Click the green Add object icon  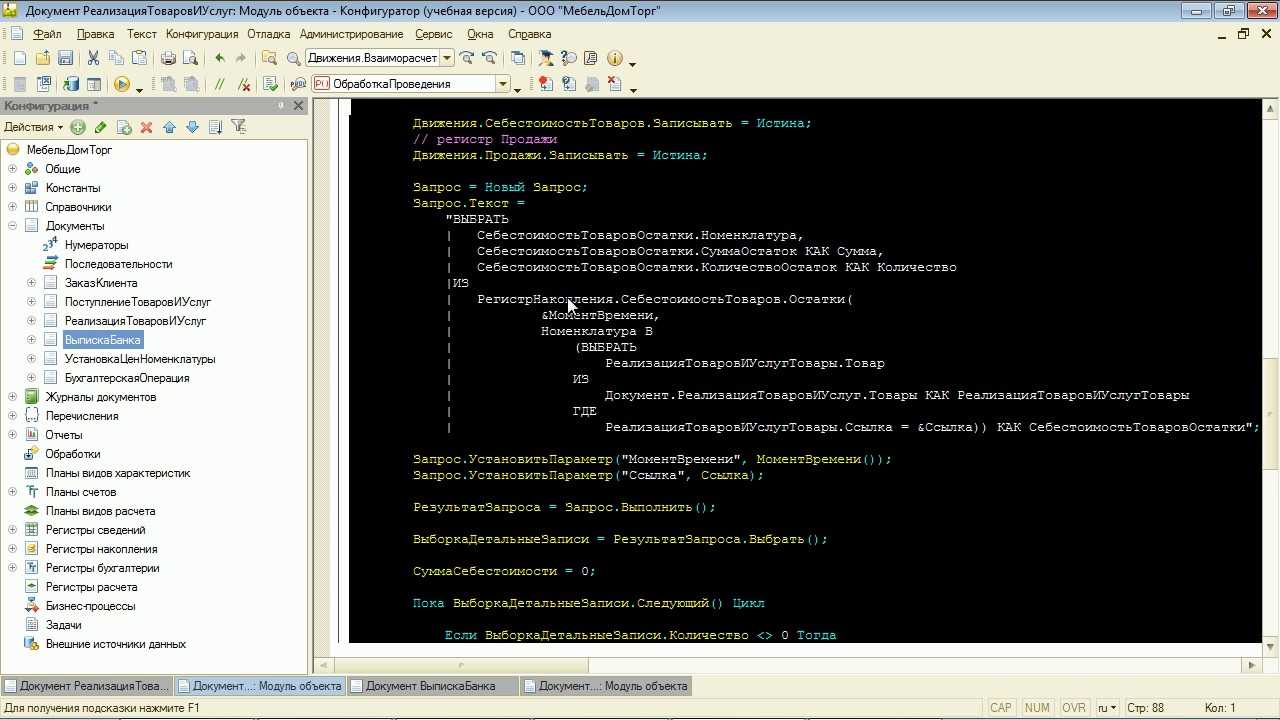[x=78, y=127]
